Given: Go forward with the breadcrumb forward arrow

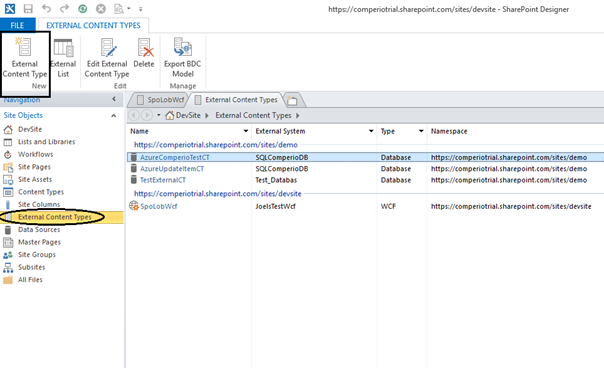Looking at the screenshot, I should 146,115.
